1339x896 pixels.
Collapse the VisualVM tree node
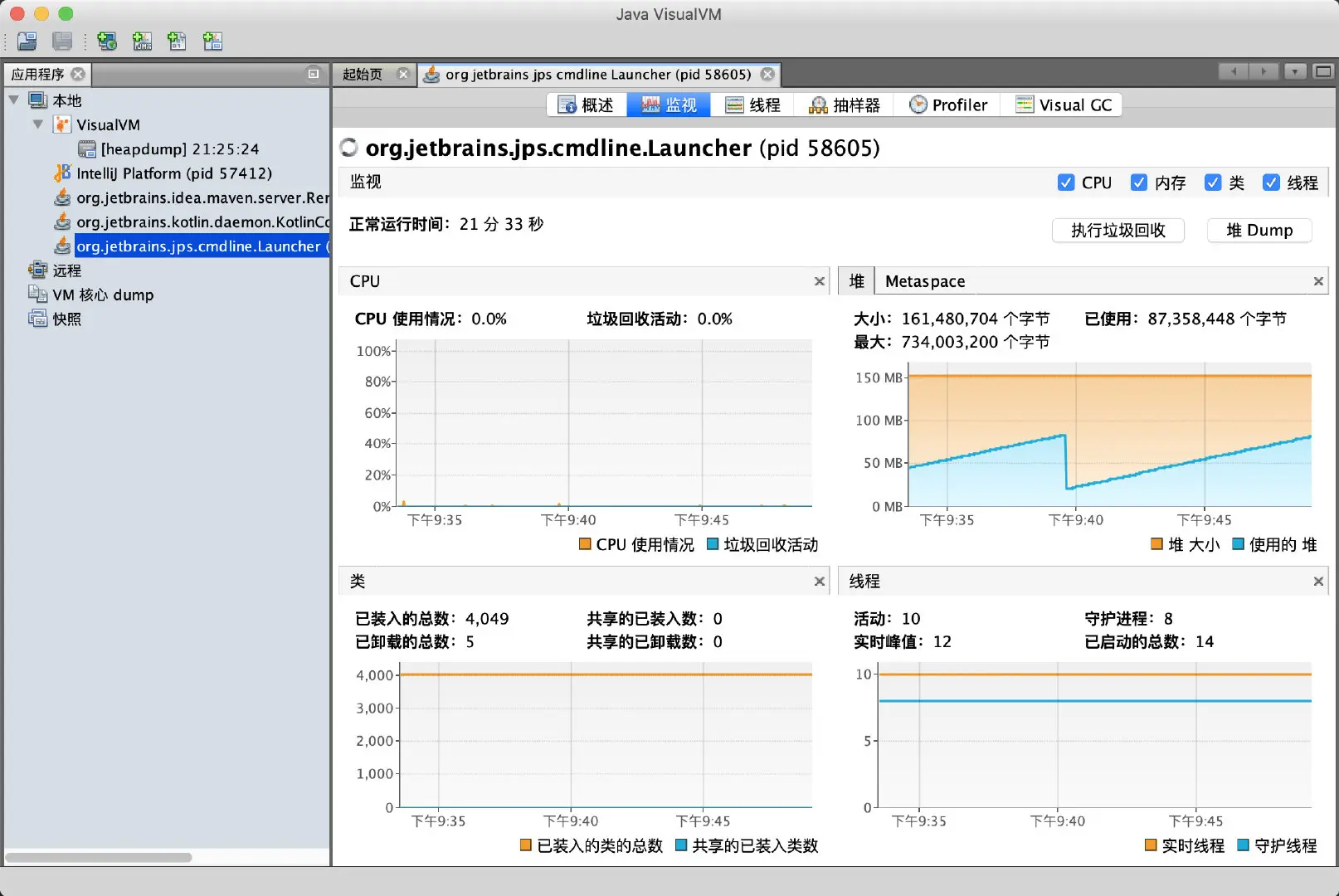click(x=38, y=124)
